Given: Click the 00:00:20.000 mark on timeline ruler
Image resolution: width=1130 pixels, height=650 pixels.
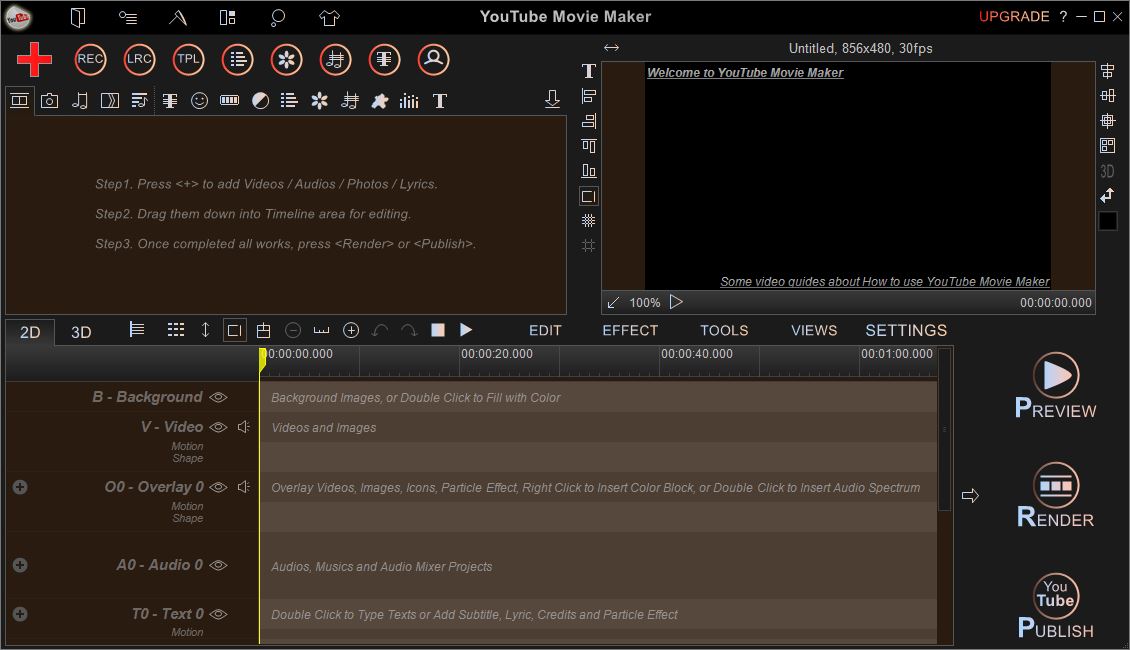Looking at the screenshot, I should pos(497,354).
